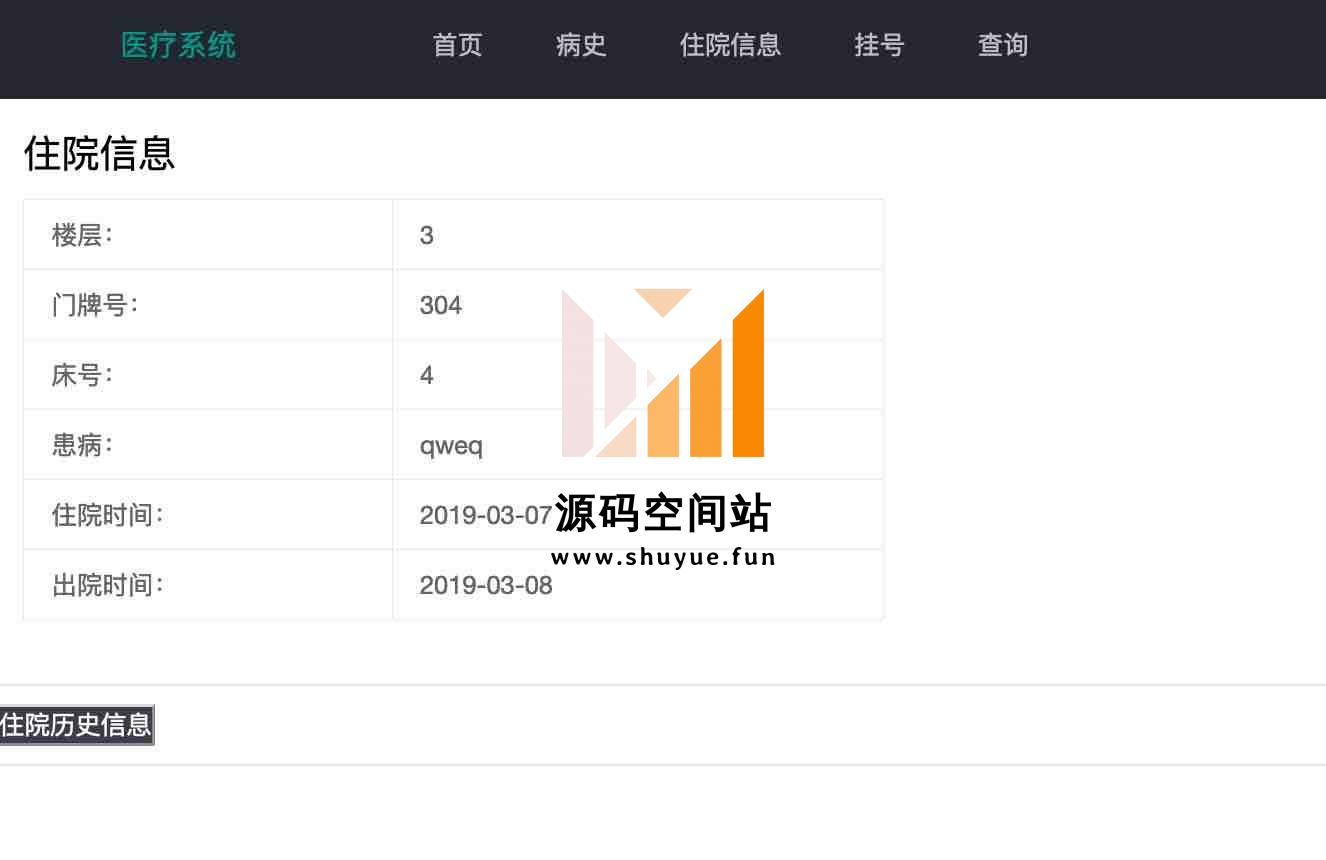Open the 挂号 navigation item
The image size is (1326, 860).
pos(879,45)
